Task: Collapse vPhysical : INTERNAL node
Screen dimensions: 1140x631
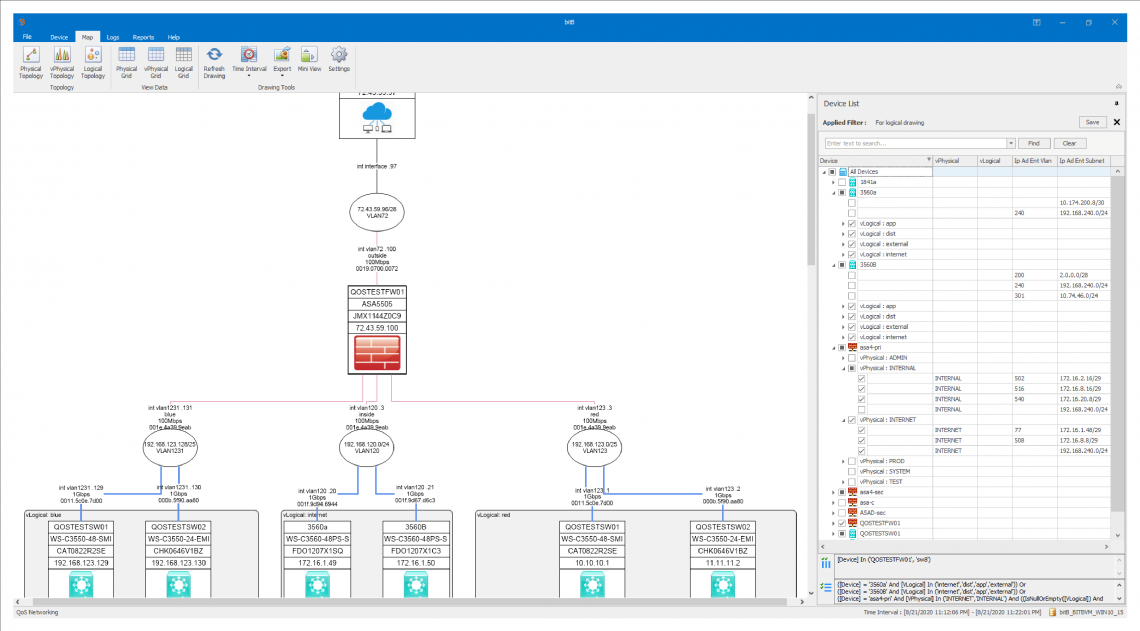Action: coord(843,369)
